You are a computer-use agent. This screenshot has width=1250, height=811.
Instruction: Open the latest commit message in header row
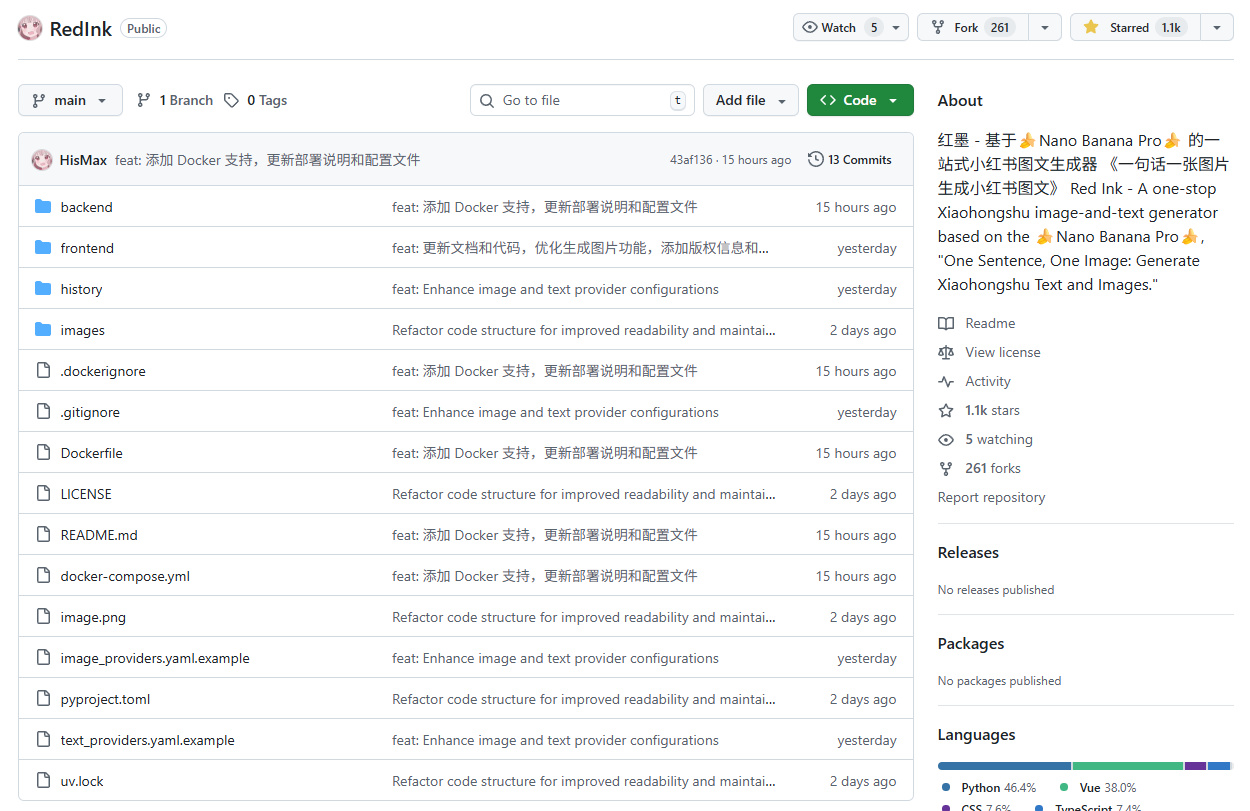(267, 160)
